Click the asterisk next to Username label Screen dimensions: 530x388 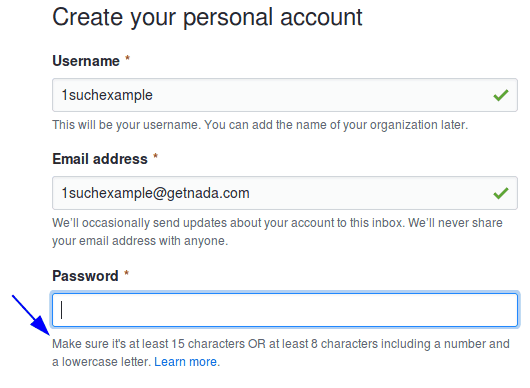tap(127, 58)
